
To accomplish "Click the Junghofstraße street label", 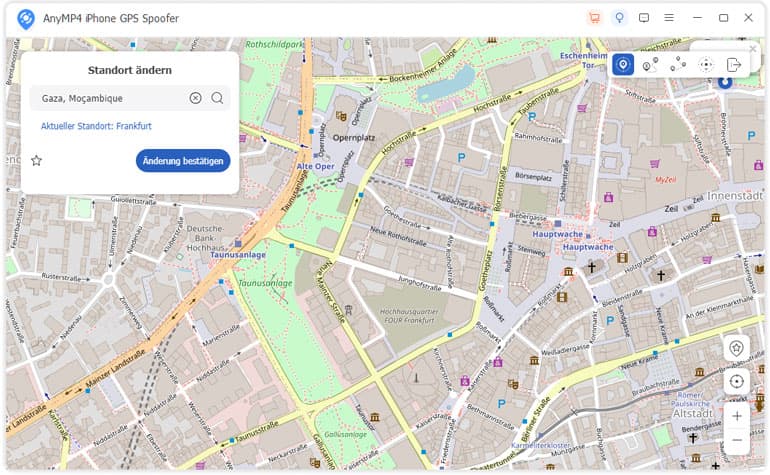I will click(x=419, y=282).
